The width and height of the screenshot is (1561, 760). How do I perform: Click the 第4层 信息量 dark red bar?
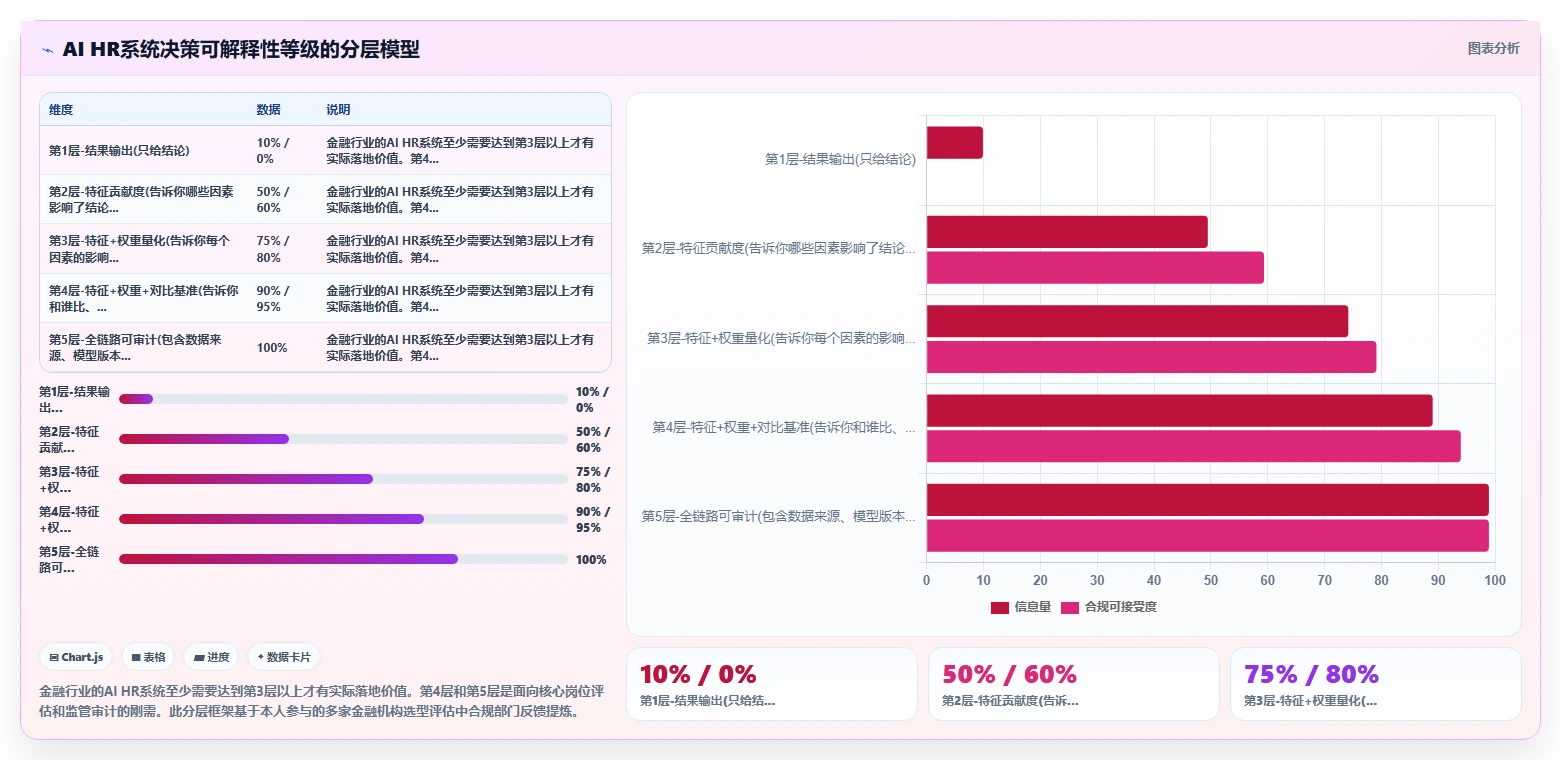(x=1179, y=410)
